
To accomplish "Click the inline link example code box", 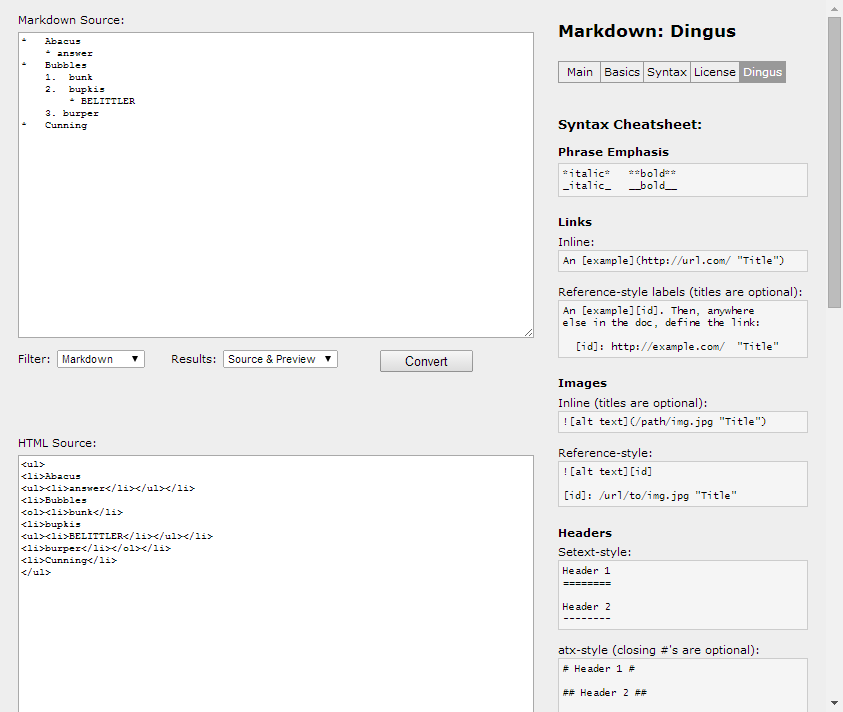I will coord(682,261).
